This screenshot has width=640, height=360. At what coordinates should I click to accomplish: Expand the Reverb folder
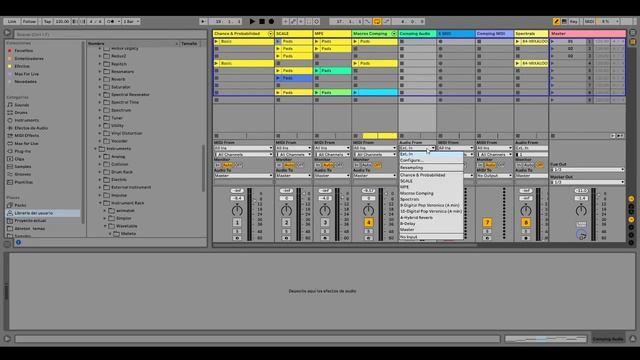click(100, 79)
